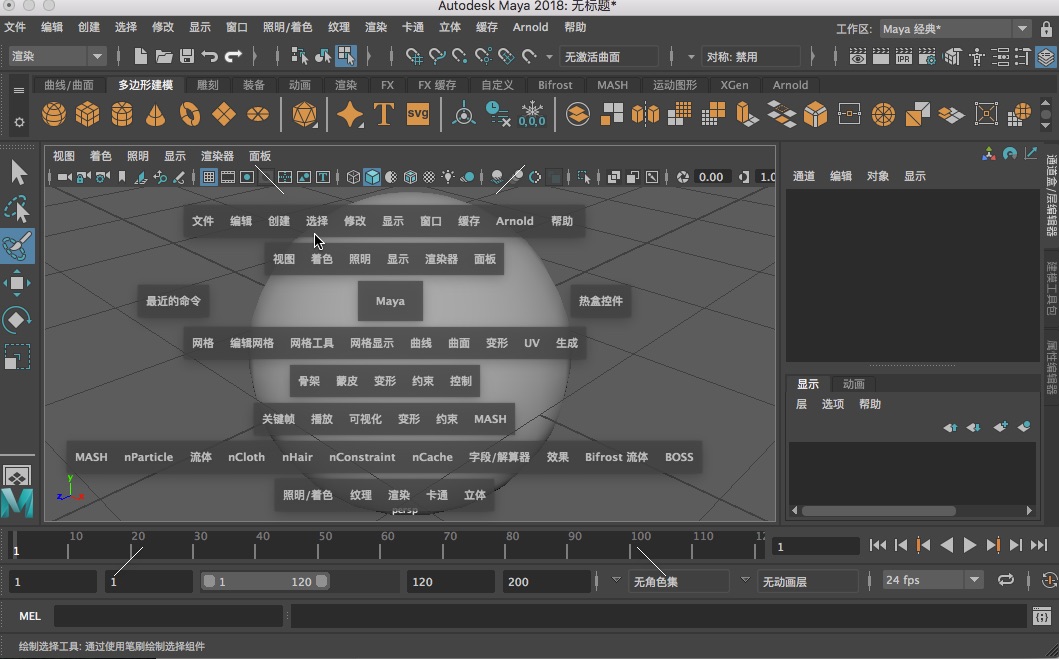This screenshot has width=1059, height=659.
Task: Select the Lasso selection tool in the toolbox
Action: coord(18,208)
